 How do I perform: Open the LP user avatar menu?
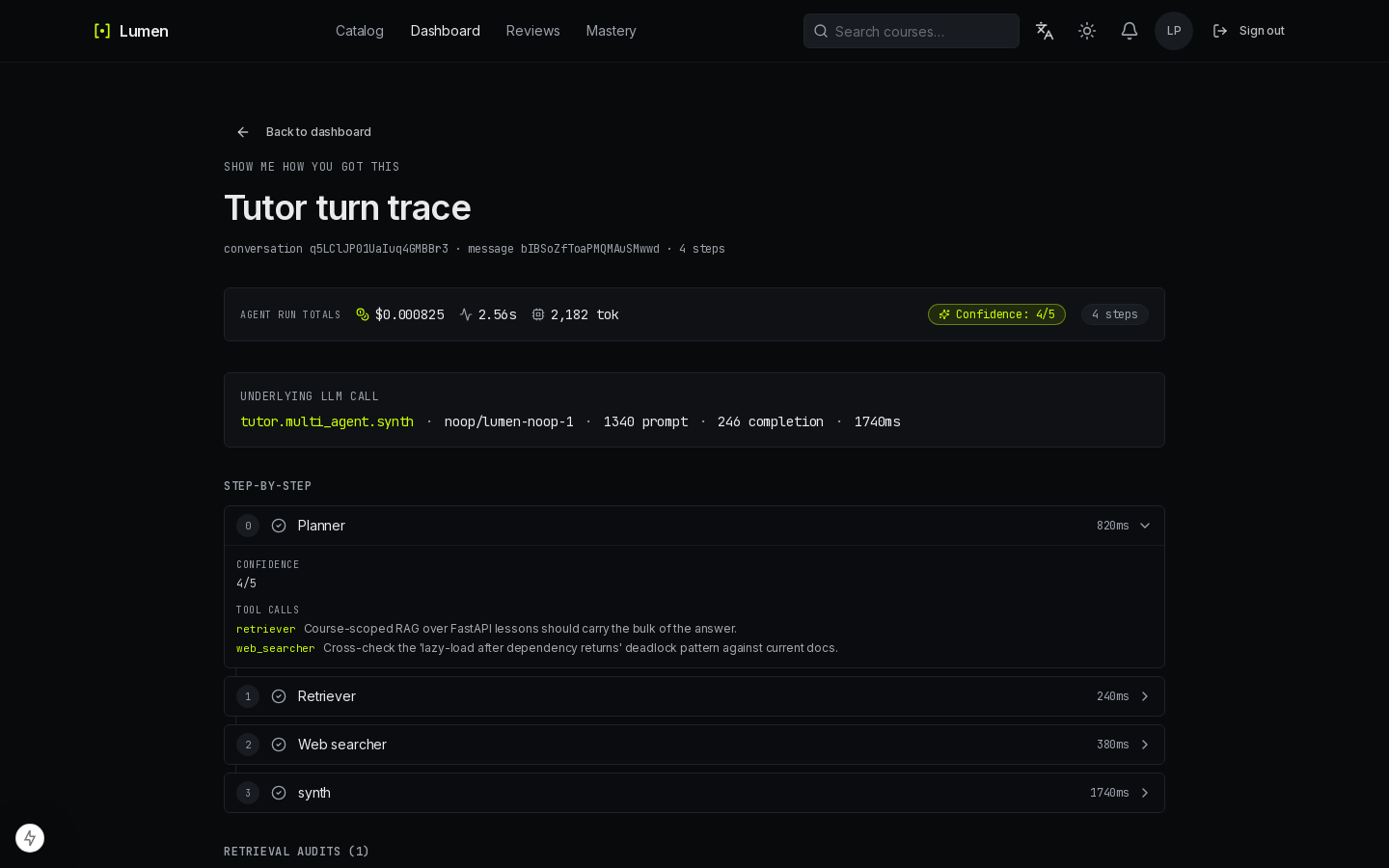point(1174,31)
